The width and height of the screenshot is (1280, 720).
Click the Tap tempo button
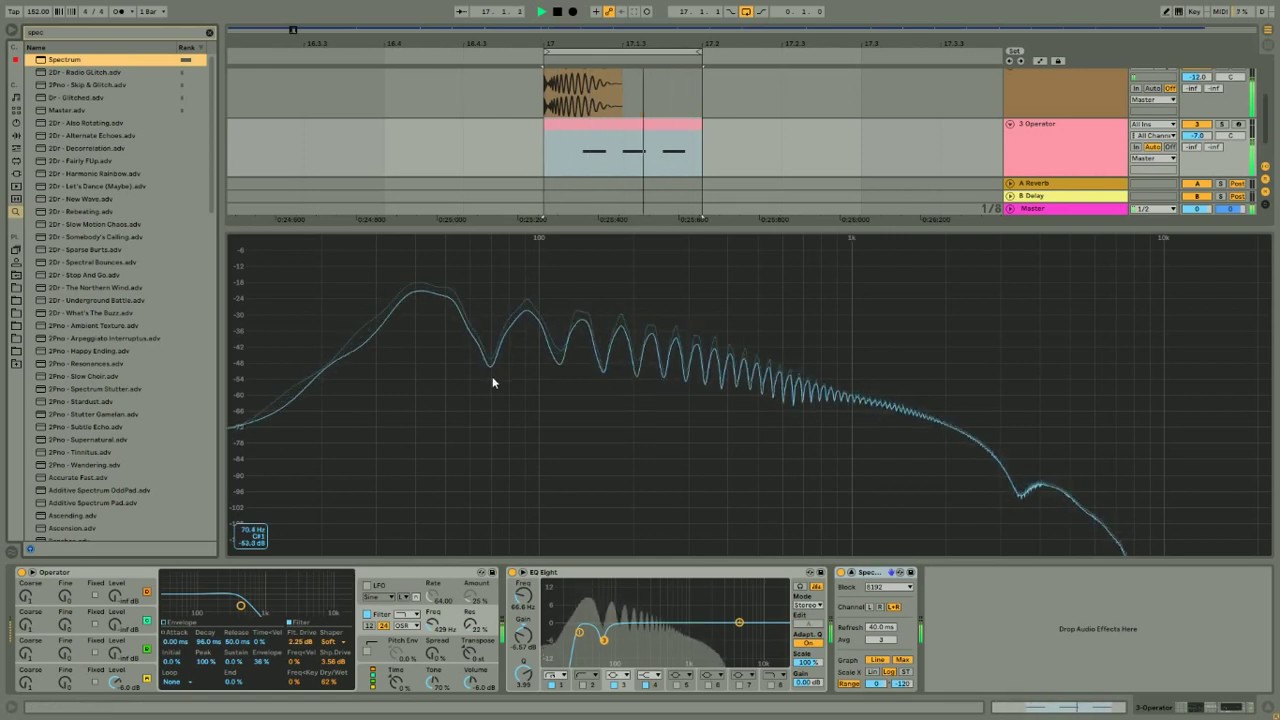[x=14, y=12]
